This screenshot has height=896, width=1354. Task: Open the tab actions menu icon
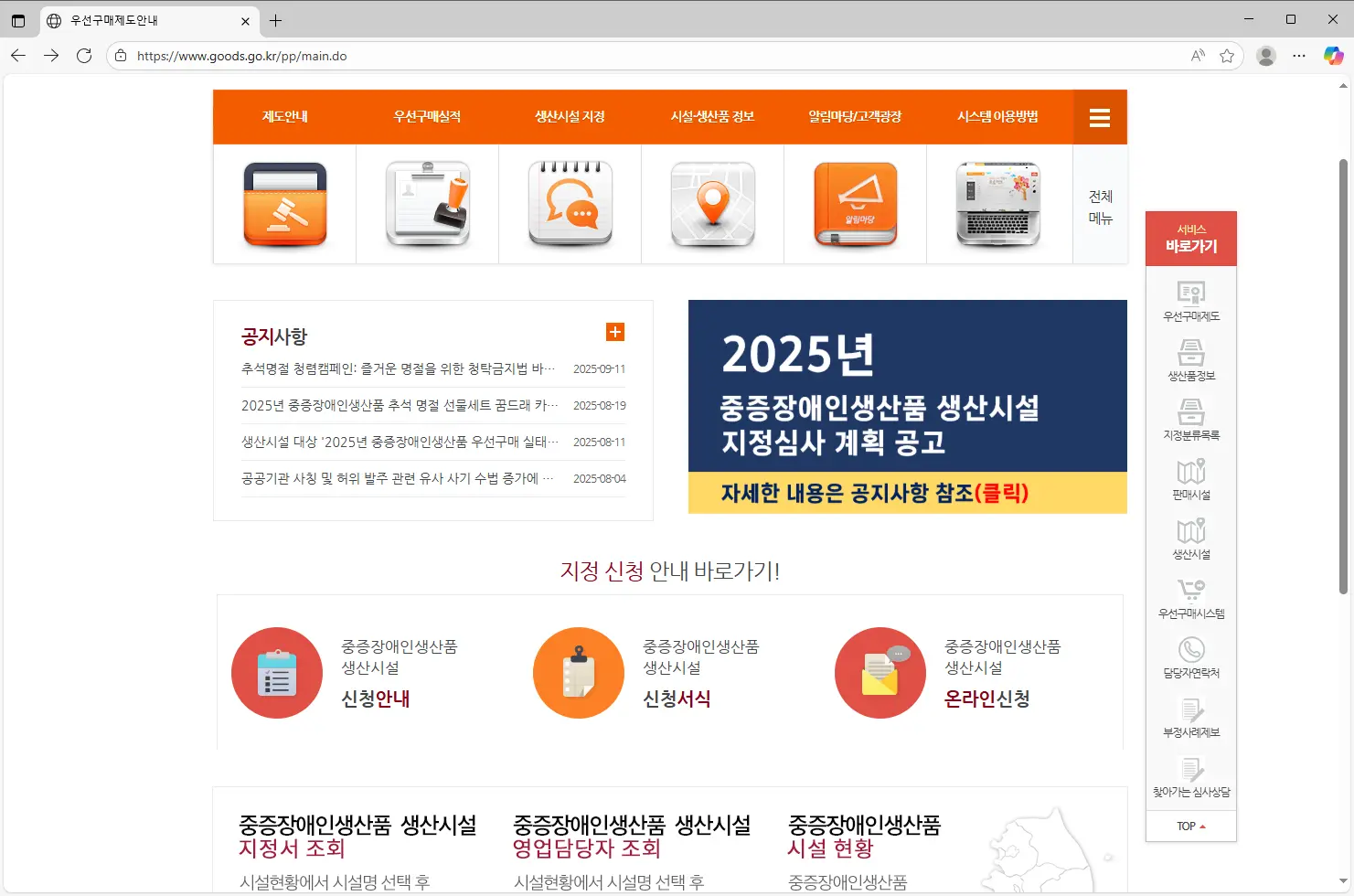coord(18,20)
